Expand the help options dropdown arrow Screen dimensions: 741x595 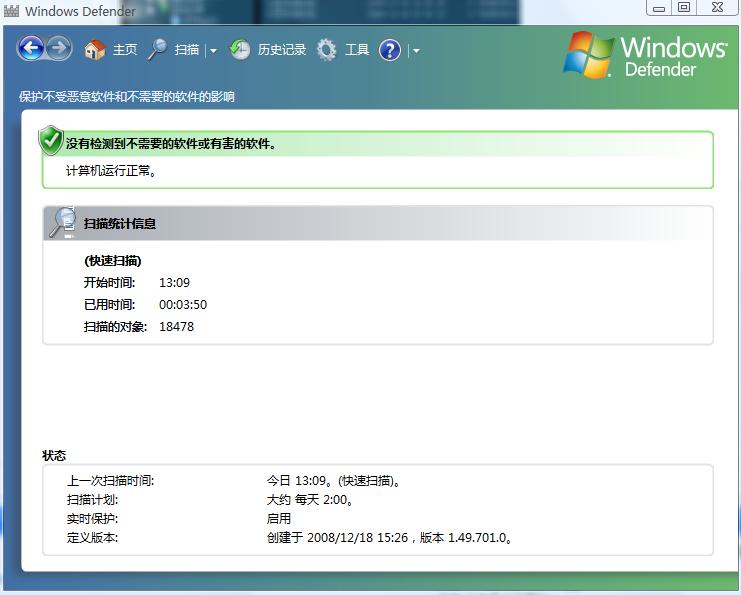click(x=416, y=51)
